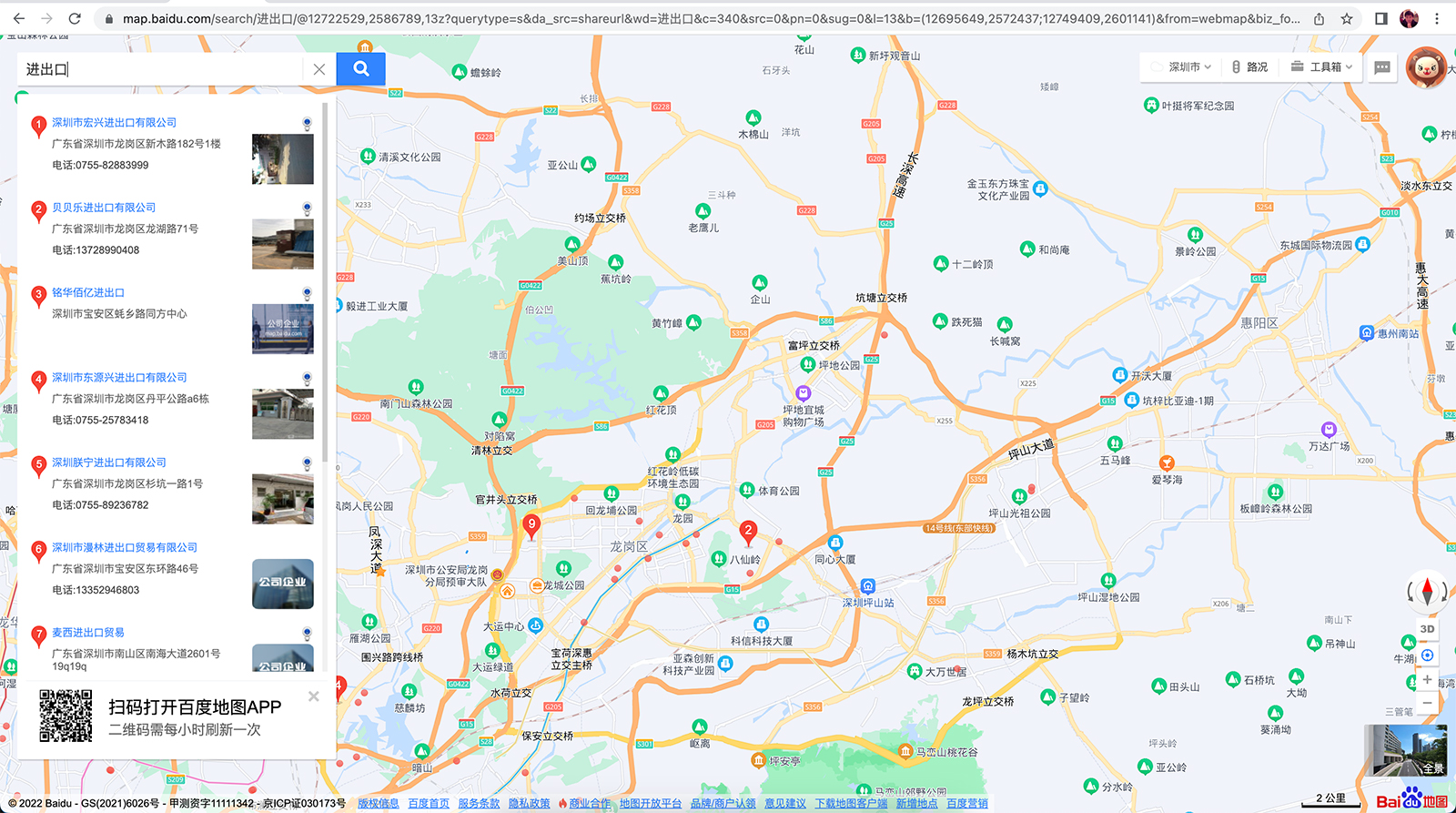Screen dimensions: 1456x813
Task: Open result 深圳市漫林进出口贸易有限公司
Action: click(x=125, y=547)
